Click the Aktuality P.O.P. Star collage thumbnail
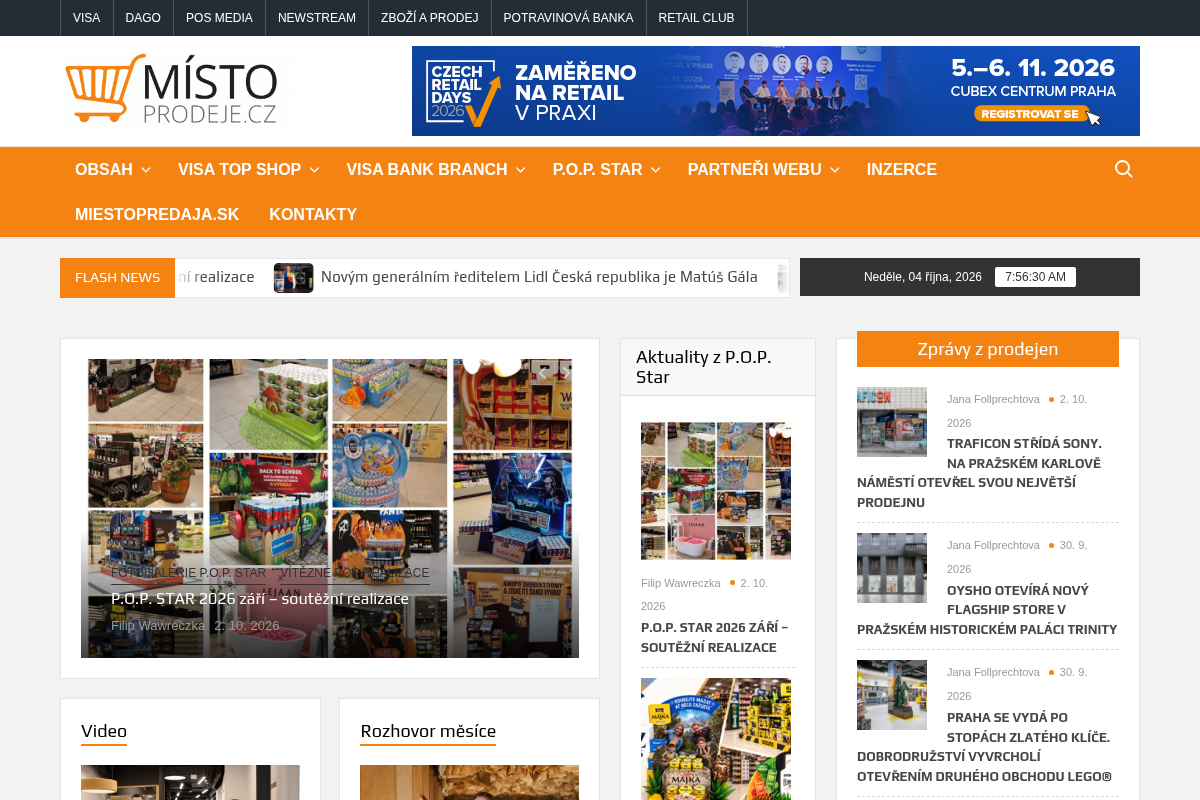 (716, 491)
